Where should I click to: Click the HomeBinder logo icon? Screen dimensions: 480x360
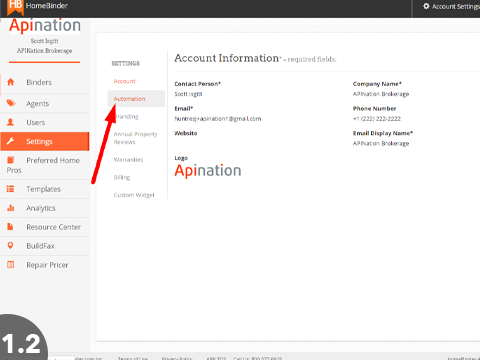point(15,7)
